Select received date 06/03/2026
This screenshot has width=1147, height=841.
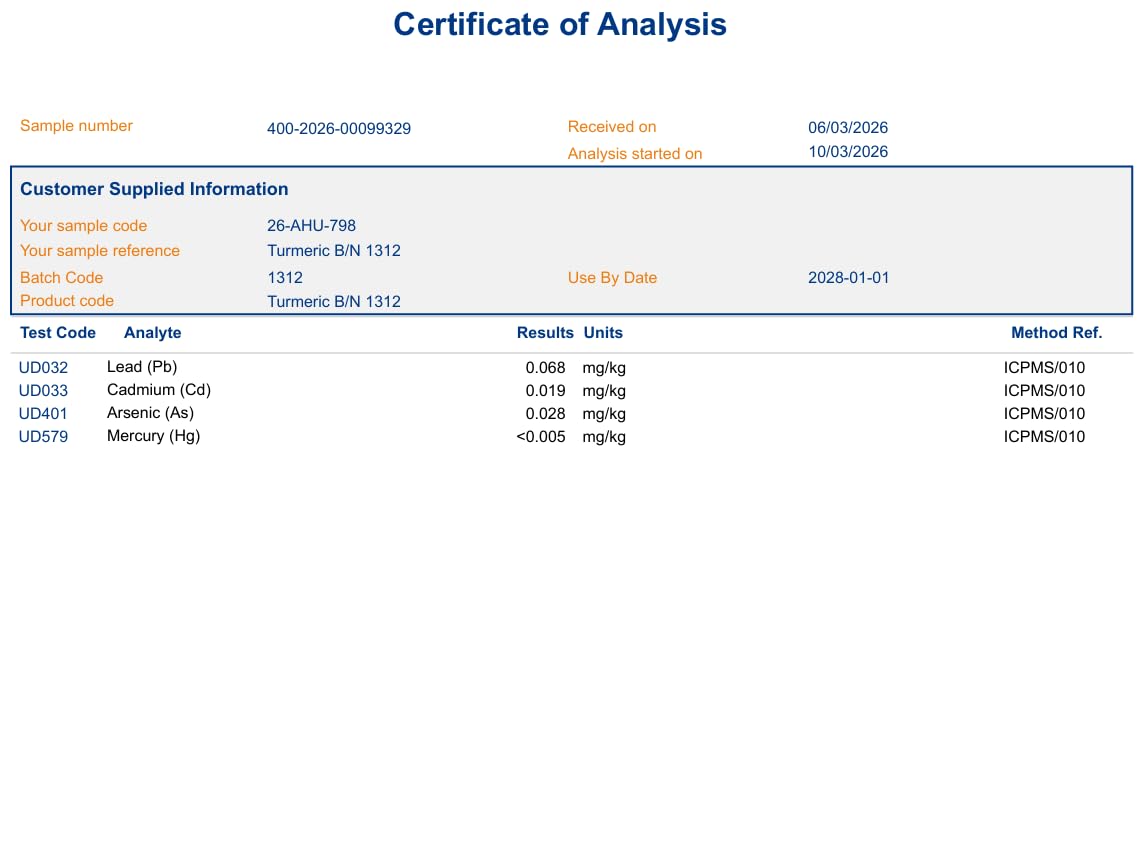848,127
